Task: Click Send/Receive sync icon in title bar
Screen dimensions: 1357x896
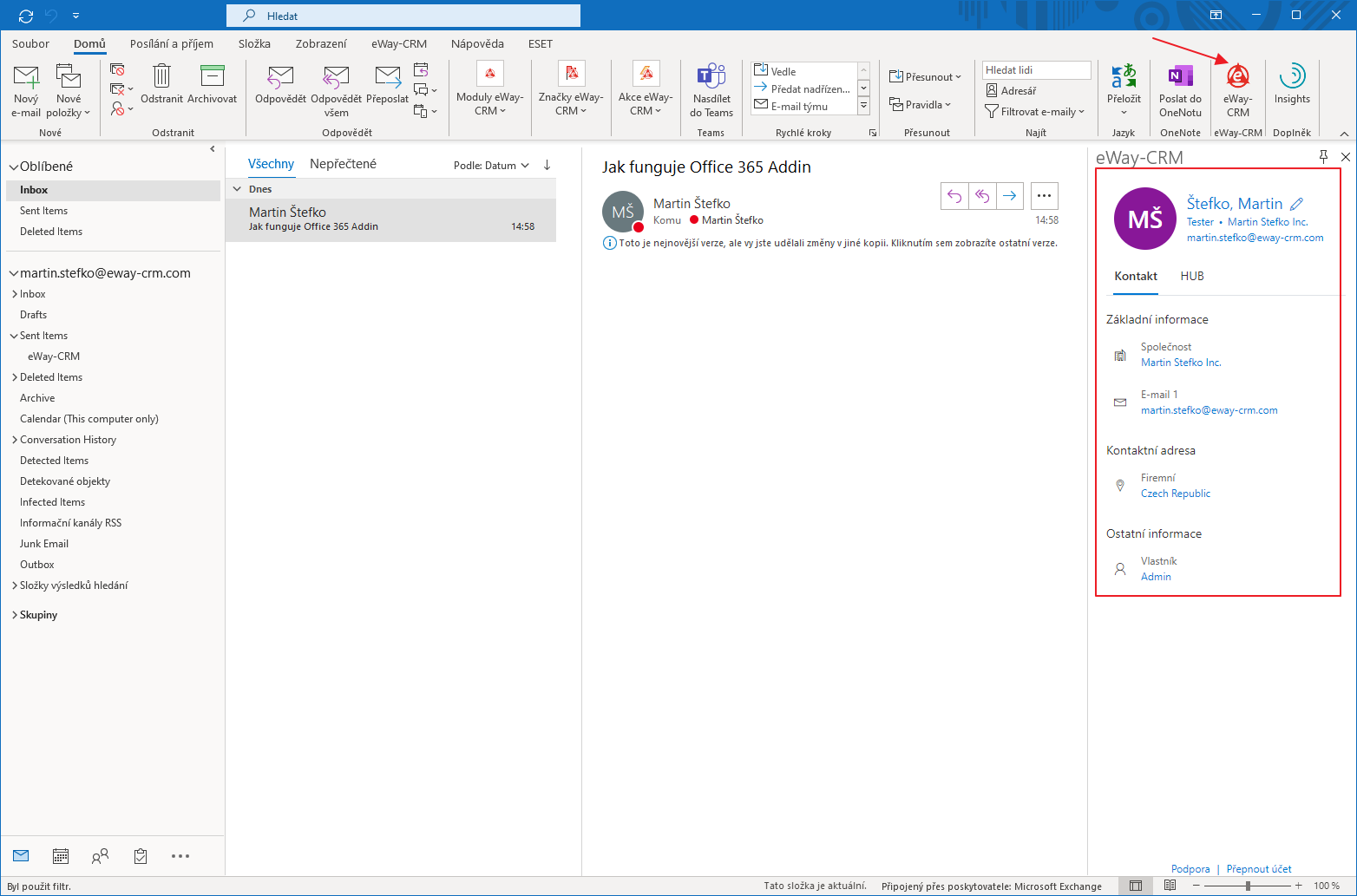Action: [25, 16]
